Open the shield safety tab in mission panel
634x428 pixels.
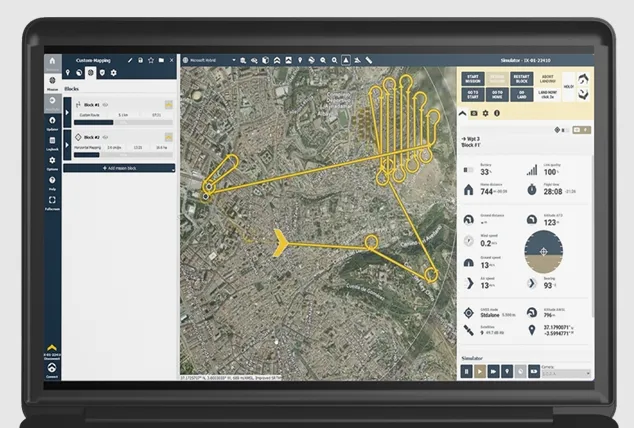[x=102, y=73]
